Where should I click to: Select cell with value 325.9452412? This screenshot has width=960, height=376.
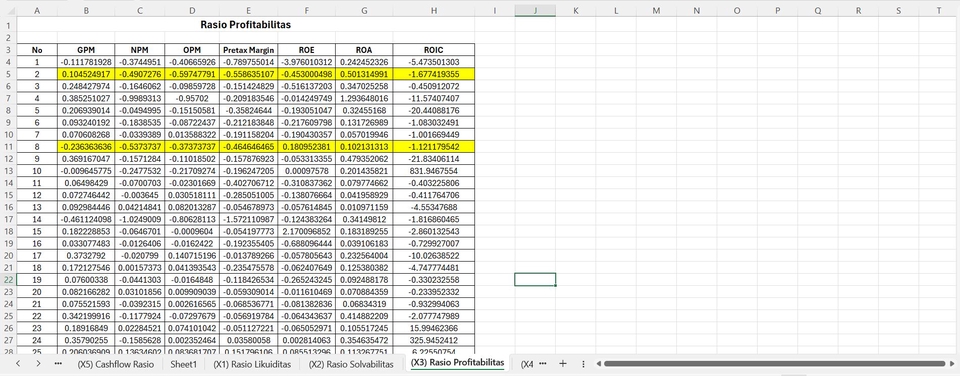pyautogui.click(x=433, y=340)
